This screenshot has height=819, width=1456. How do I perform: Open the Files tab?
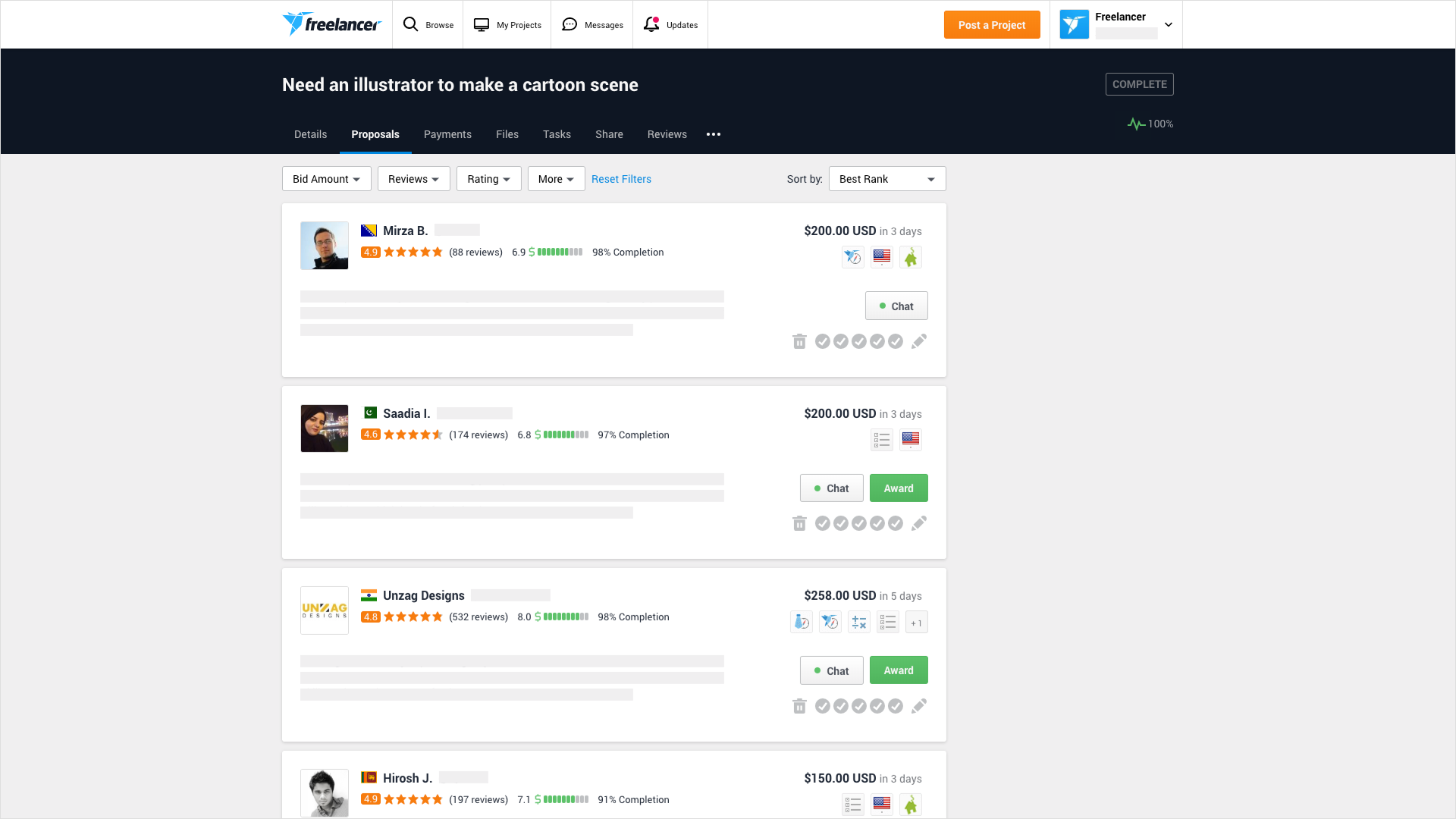(x=507, y=134)
